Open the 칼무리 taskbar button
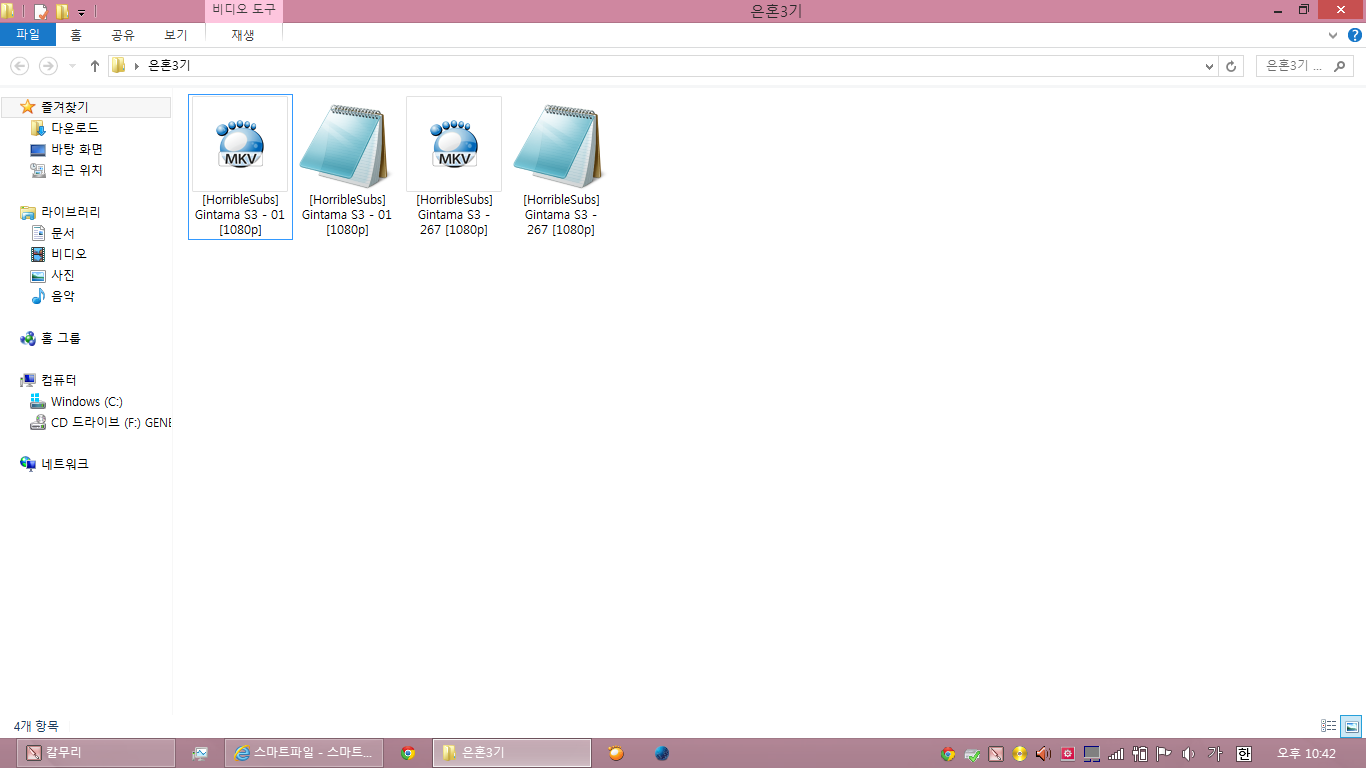The height and width of the screenshot is (768, 1366). [96, 753]
